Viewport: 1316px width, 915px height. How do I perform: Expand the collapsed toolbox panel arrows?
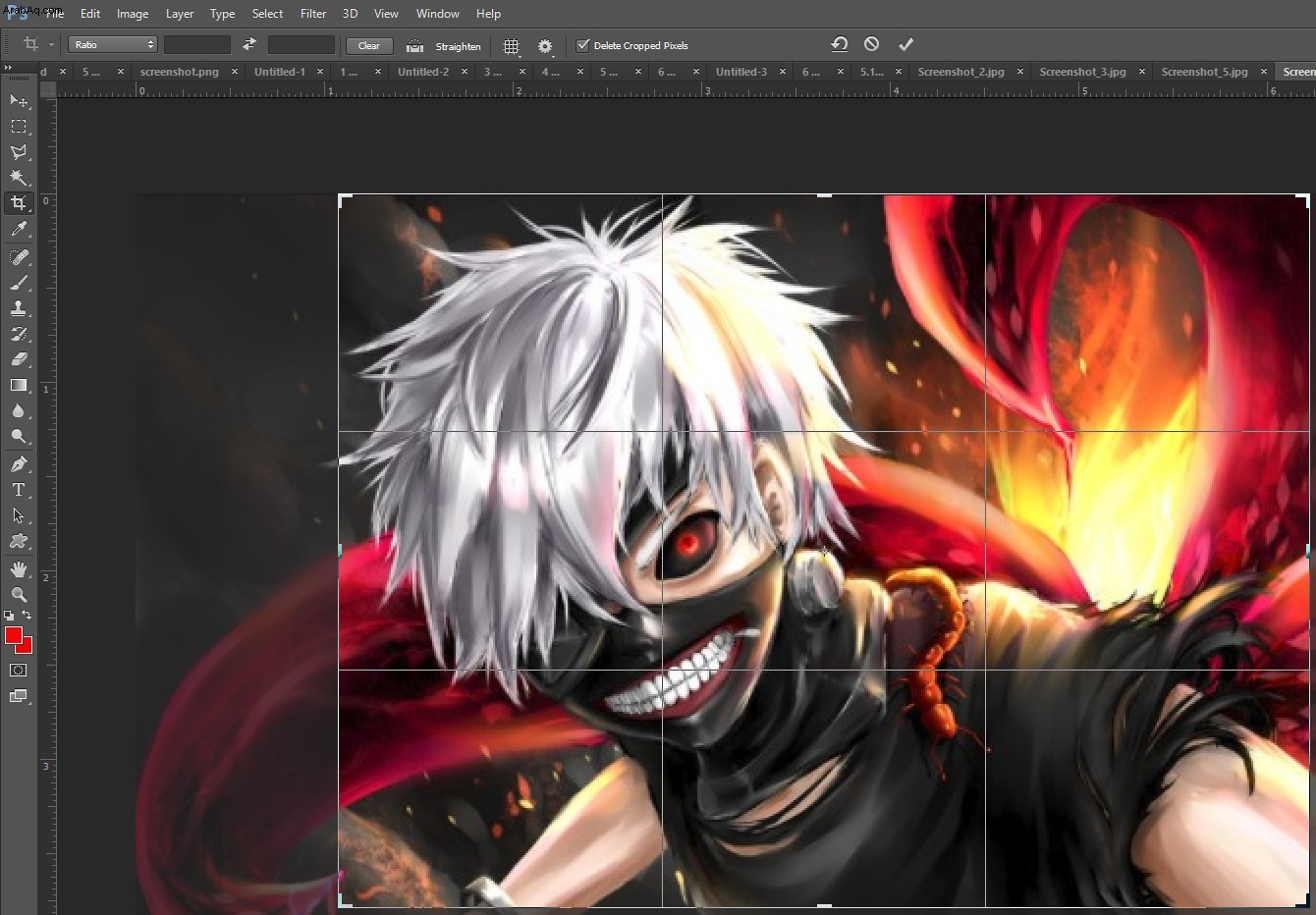[x=8, y=68]
